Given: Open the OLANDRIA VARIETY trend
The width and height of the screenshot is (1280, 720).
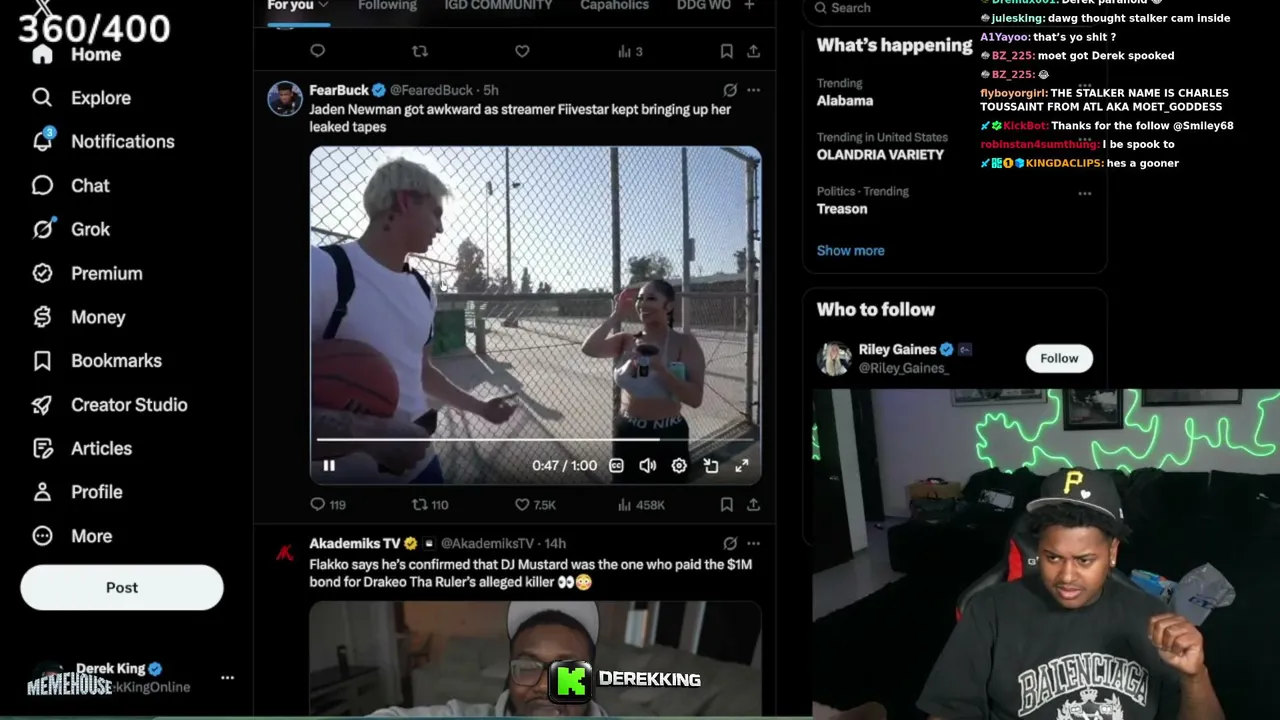Looking at the screenshot, I should pyautogui.click(x=880, y=155).
